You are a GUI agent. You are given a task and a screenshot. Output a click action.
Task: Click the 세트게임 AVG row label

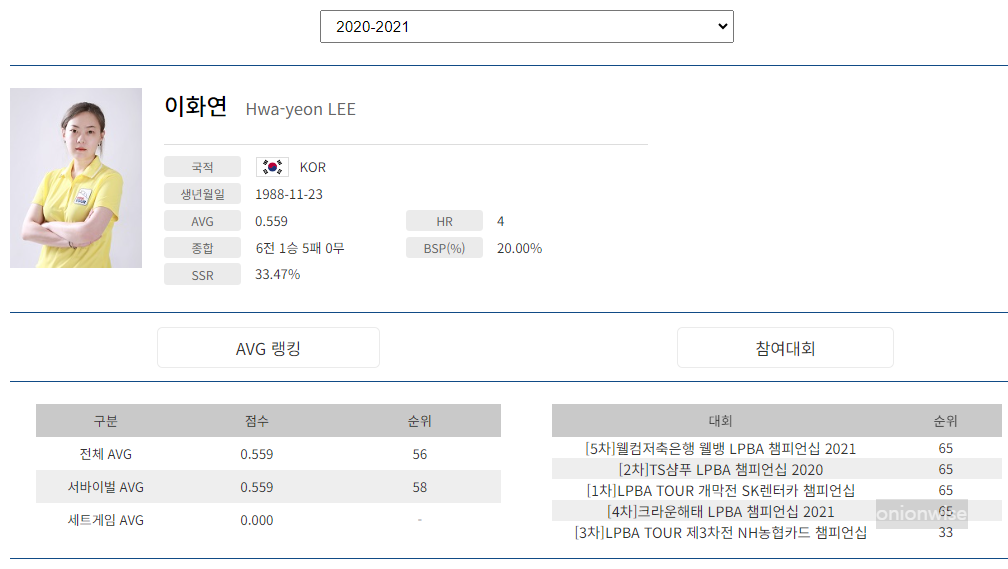[105, 520]
